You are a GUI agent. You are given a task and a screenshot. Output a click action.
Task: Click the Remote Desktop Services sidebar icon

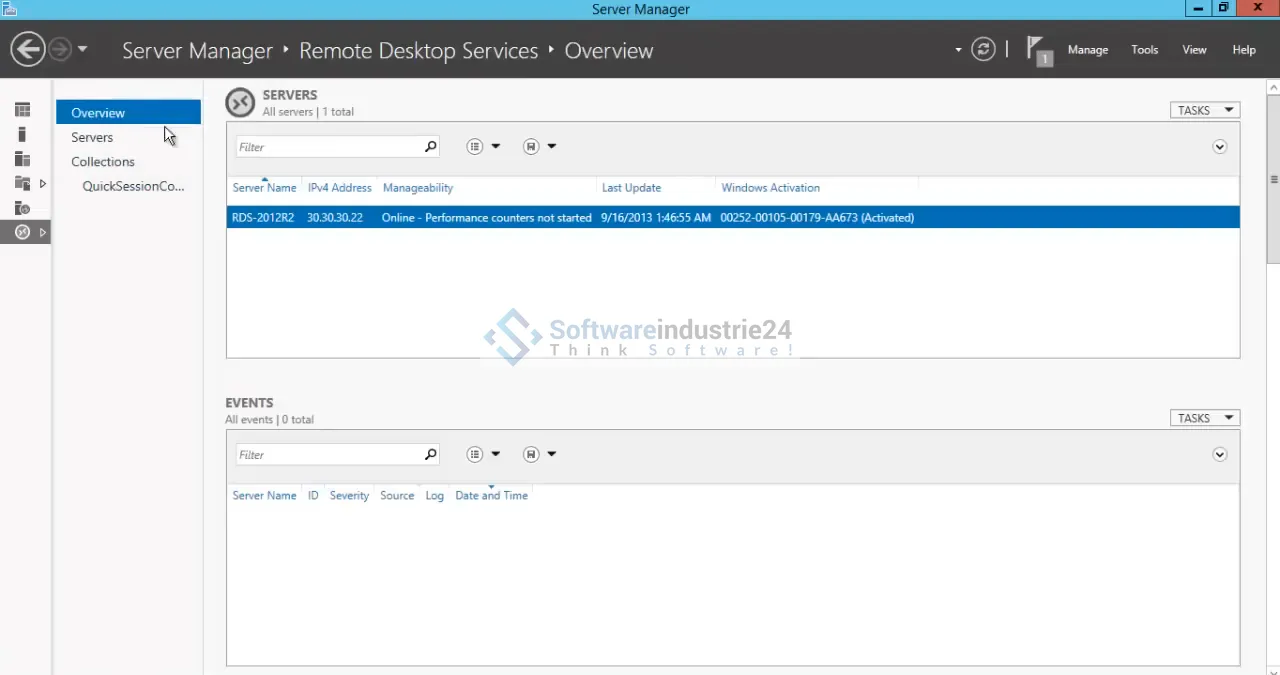(22, 232)
